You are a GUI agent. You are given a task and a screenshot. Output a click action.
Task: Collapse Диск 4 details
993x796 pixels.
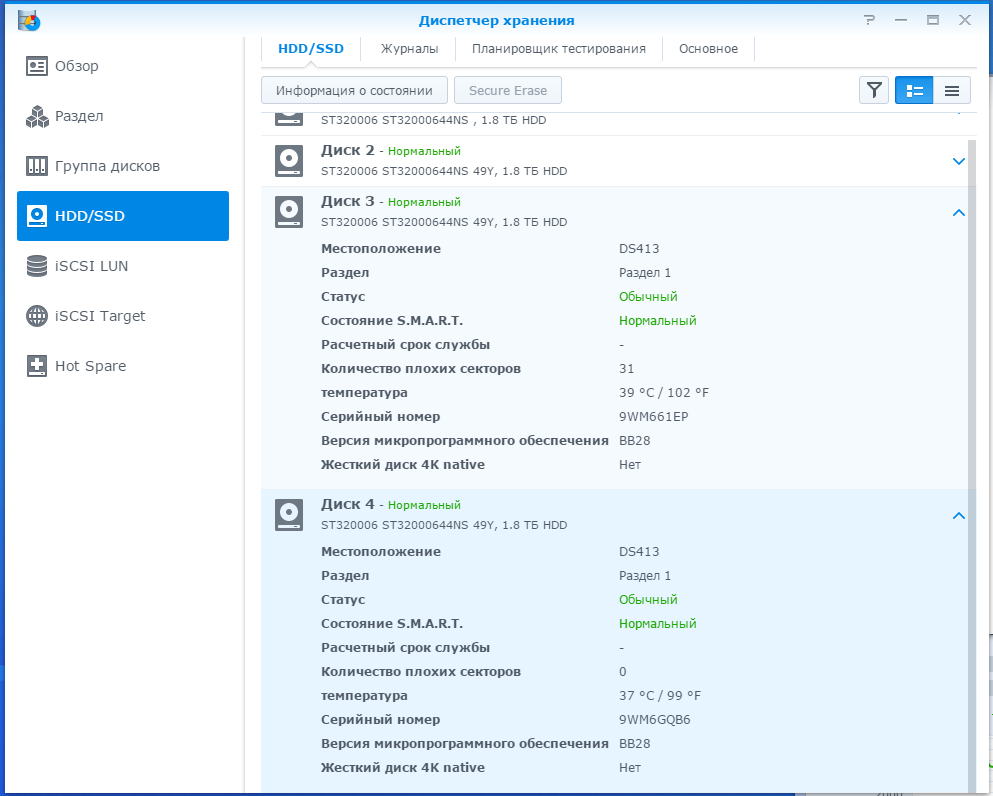point(959,515)
